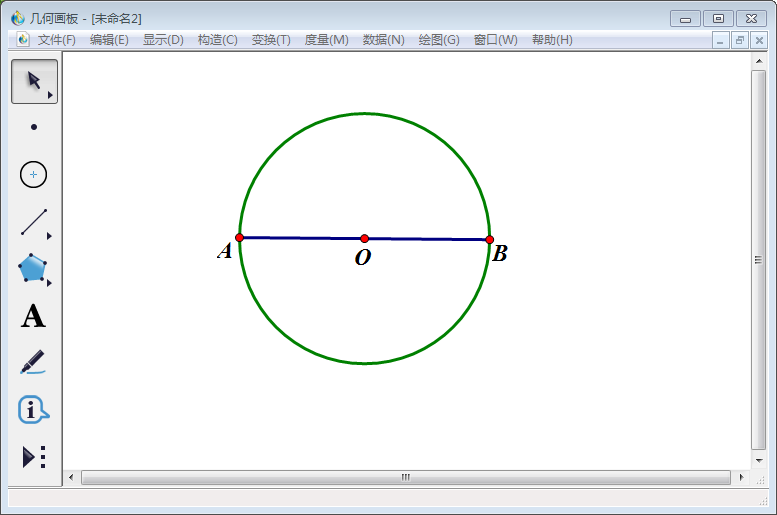Click red point B on the circle
Viewport: 777px width, 515px height.
[x=490, y=240]
